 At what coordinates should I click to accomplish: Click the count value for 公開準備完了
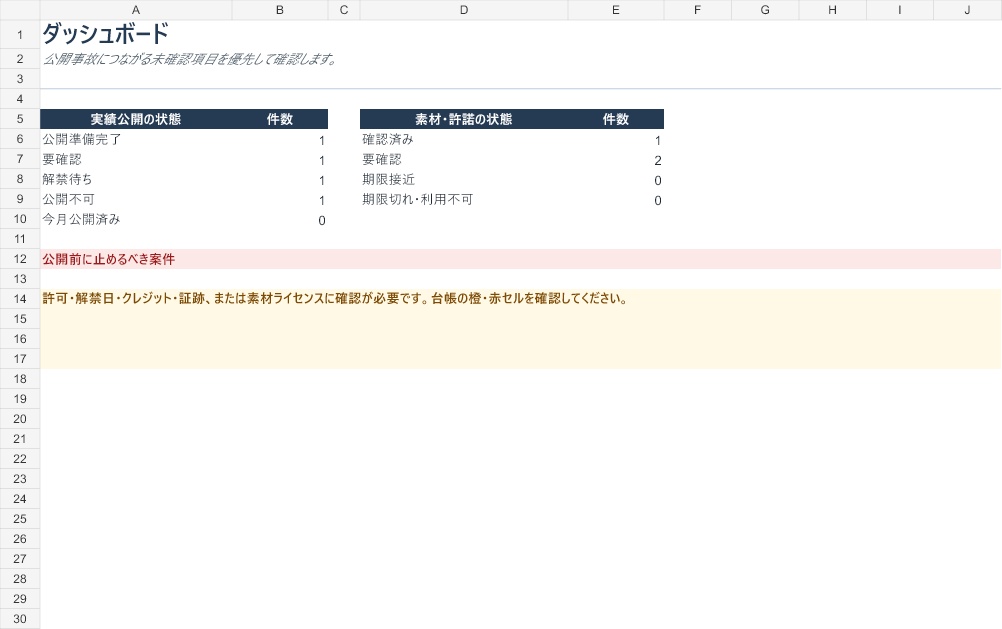(x=280, y=140)
